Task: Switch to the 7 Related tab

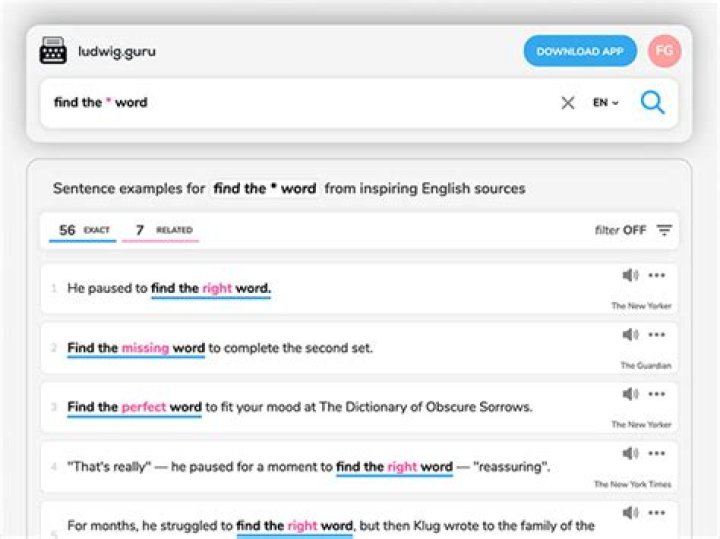Action: click(159, 231)
